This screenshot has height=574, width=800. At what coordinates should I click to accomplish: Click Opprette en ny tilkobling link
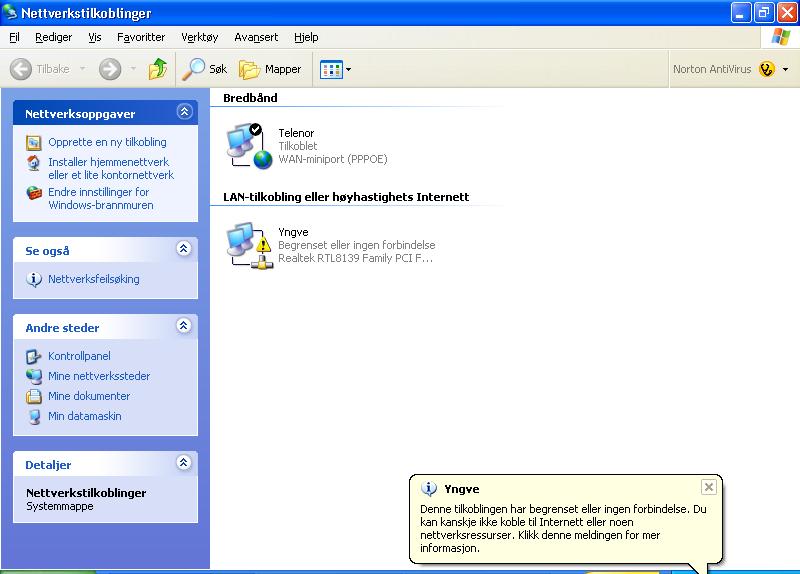coord(107,142)
